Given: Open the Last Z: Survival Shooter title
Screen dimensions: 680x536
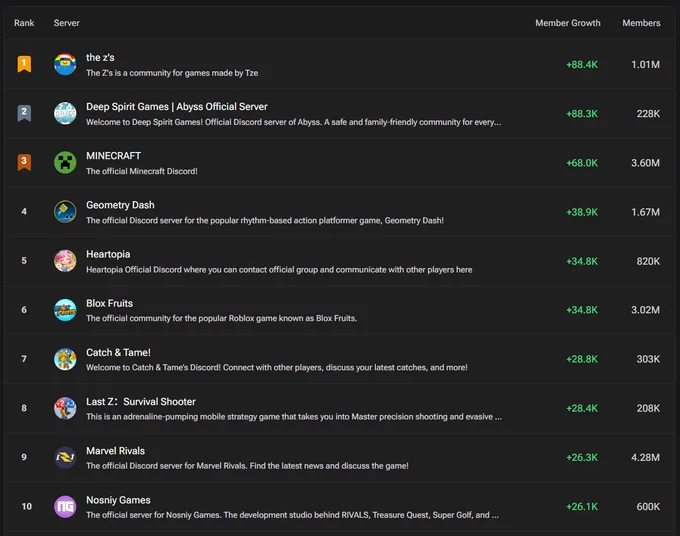Looking at the screenshot, I should [141, 402].
